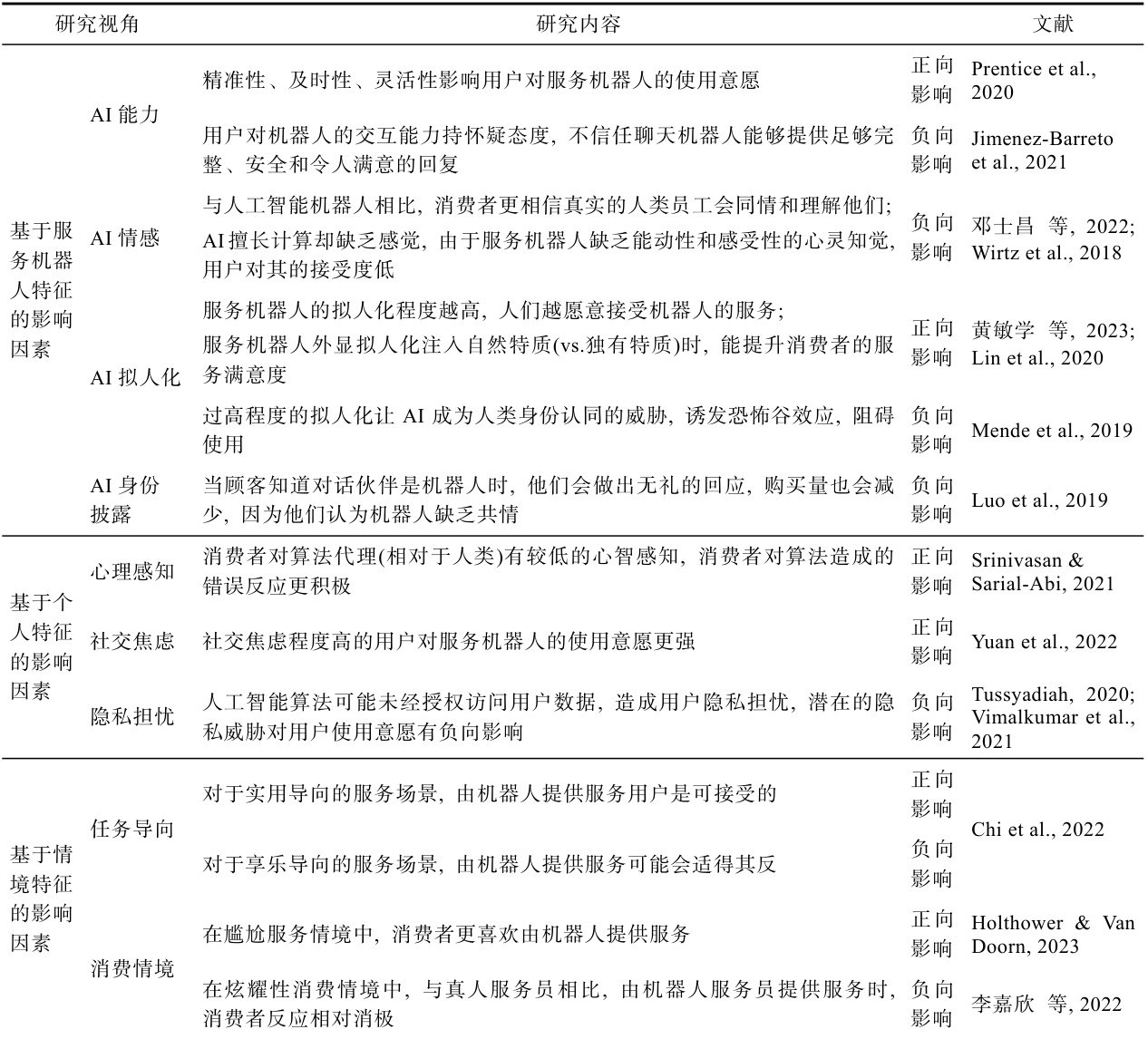Select the 社交焦虑 cell

pyautogui.click(x=132, y=642)
